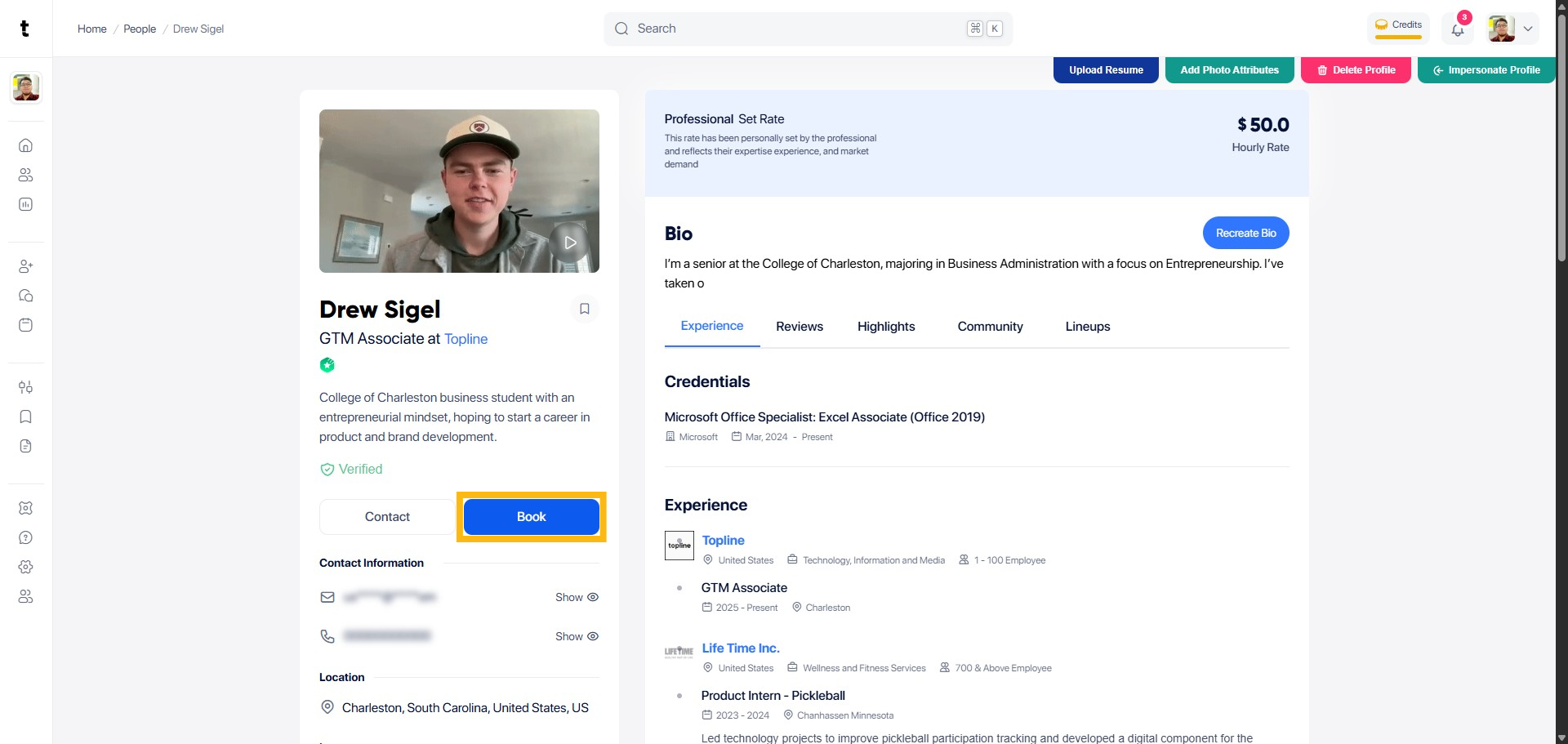Open the Highlights tab
The image size is (1568, 744).
pos(885,327)
